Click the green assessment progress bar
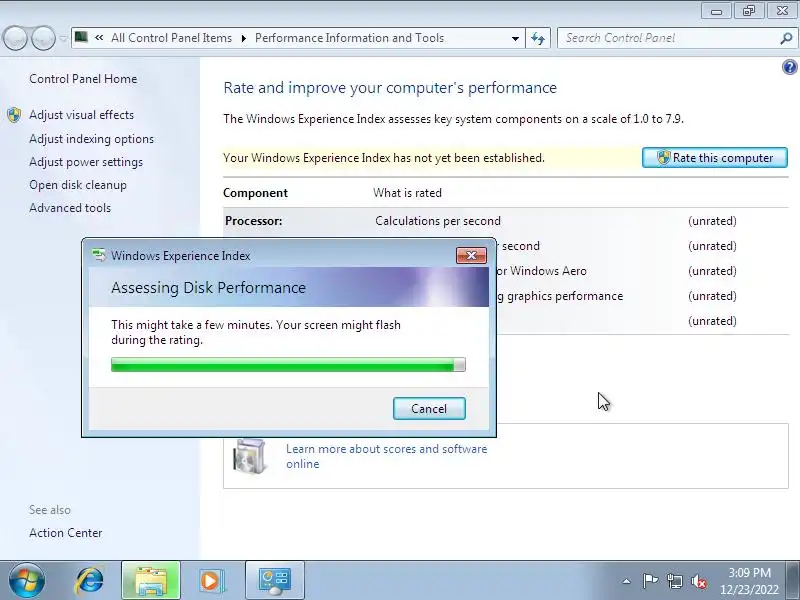800x600 pixels. tap(288, 364)
